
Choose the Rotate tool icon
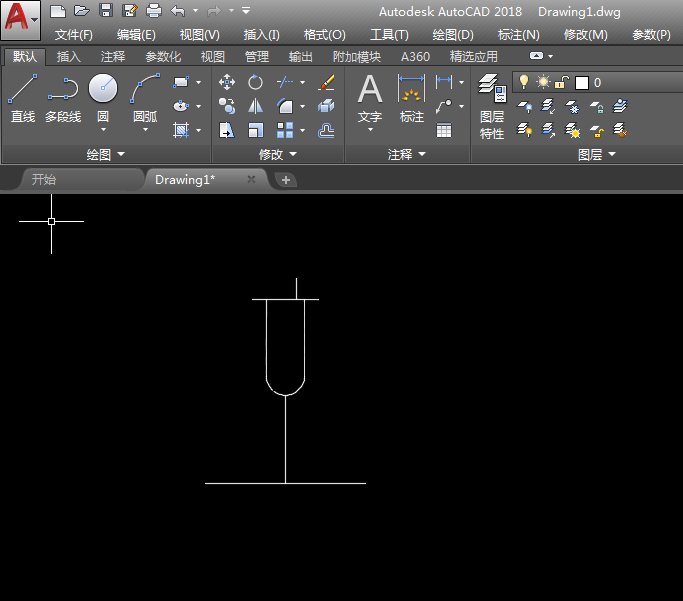pos(256,82)
